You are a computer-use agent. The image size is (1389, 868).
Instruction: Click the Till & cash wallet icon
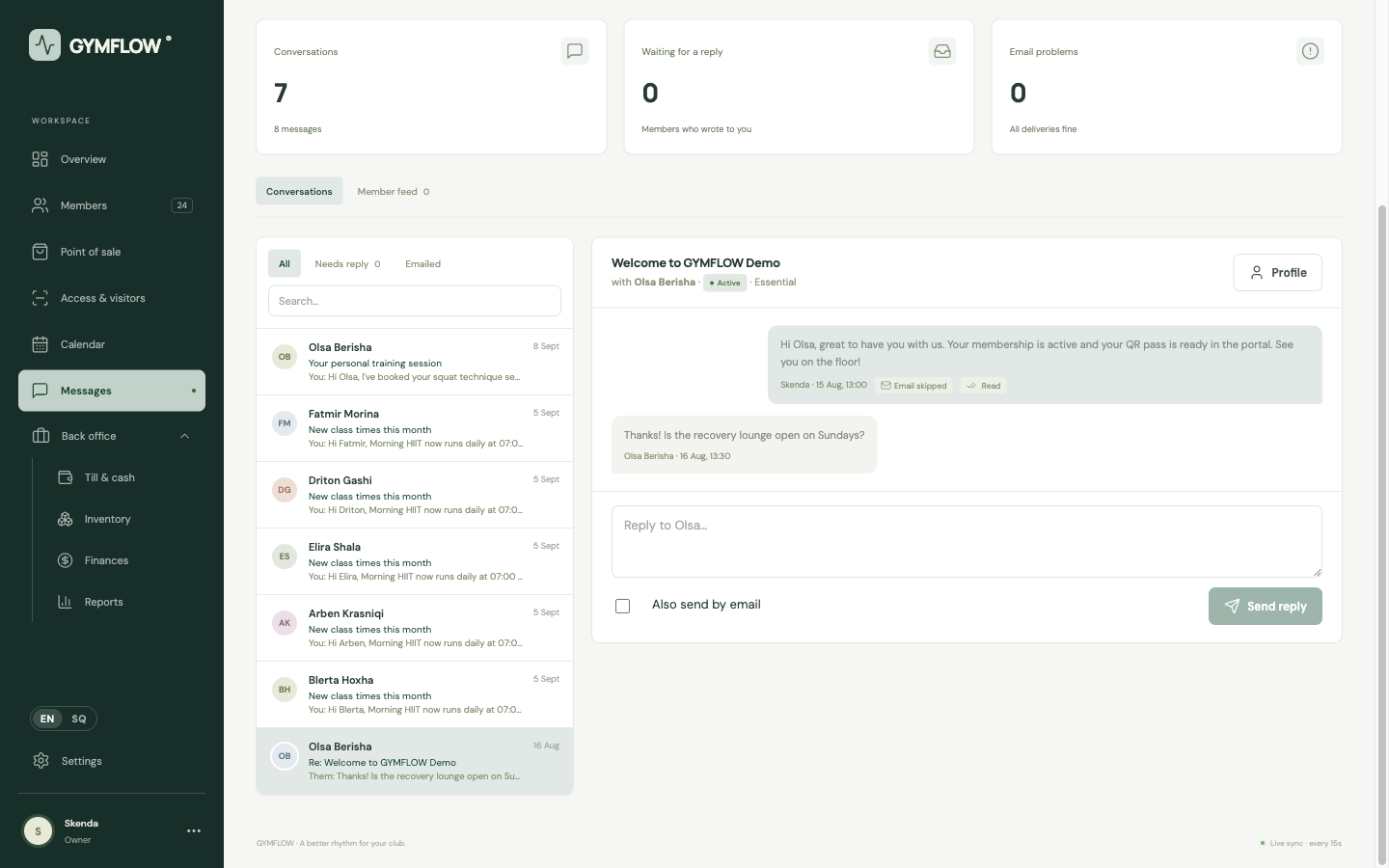pyautogui.click(x=66, y=477)
